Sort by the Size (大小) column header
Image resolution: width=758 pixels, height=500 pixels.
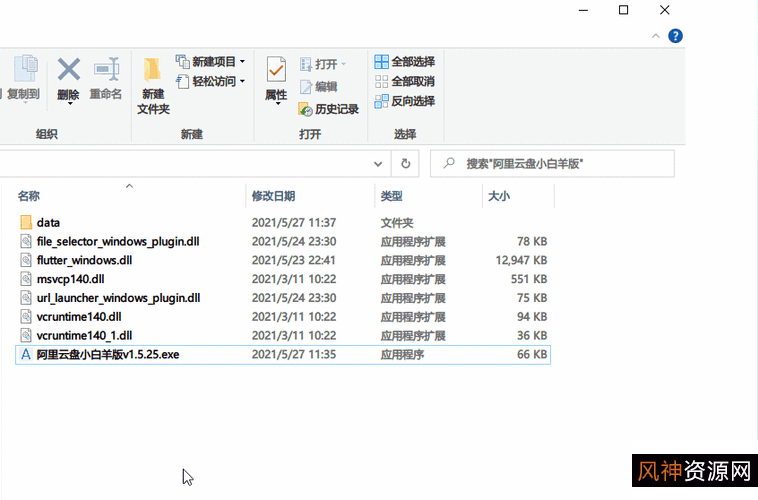(499, 196)
